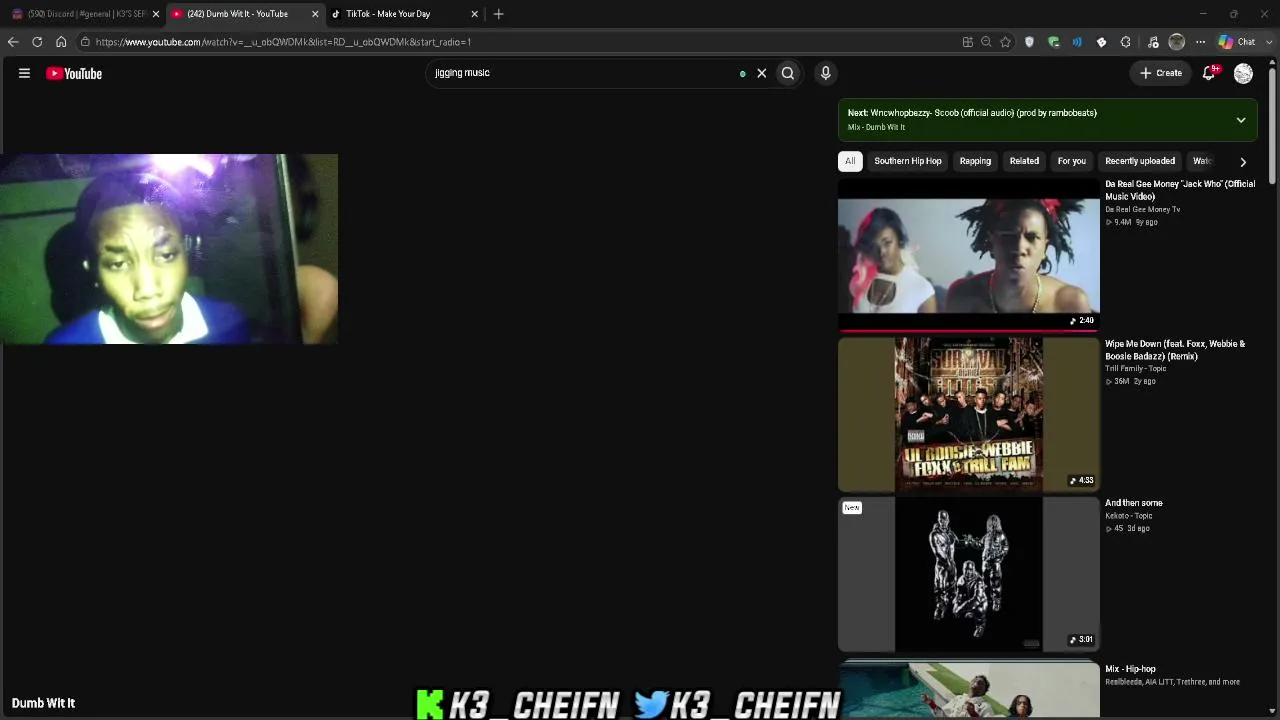Start voice search with the microphone
1280x720 pixels.
pyautogui.click(x=825, y=73)
